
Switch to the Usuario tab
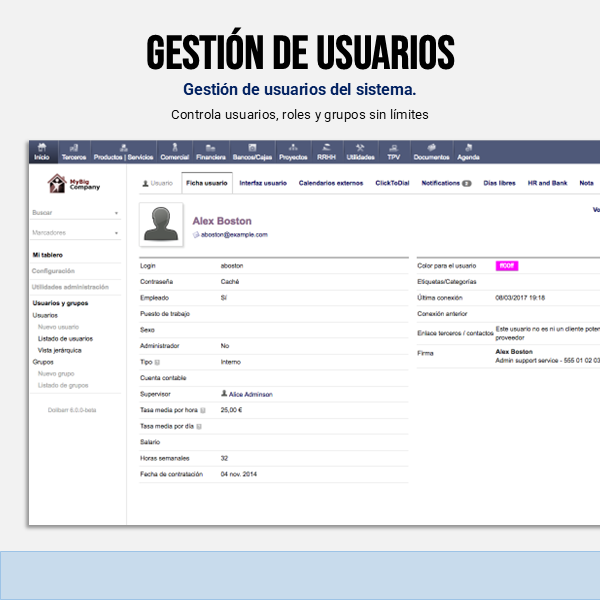click(158, 183)
